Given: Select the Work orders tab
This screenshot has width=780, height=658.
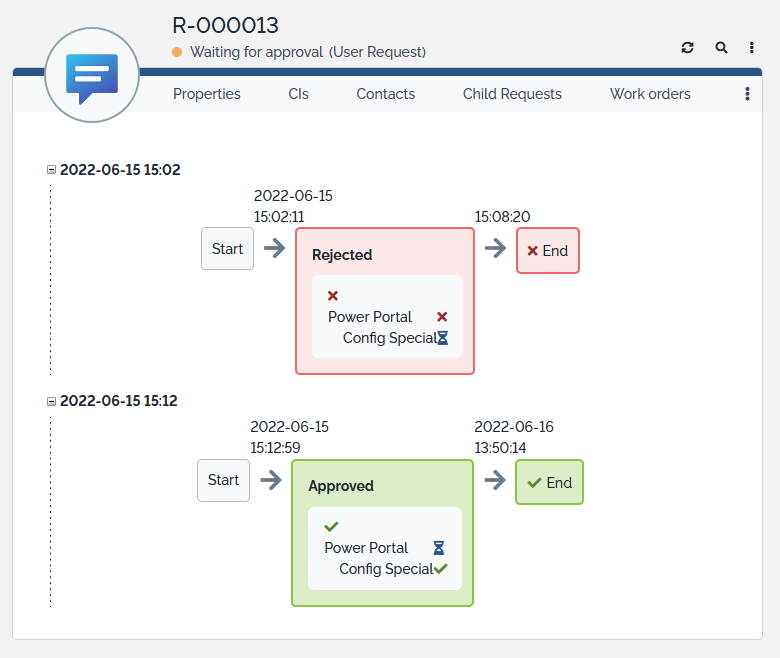Looking at the screenshot, I should tap(650, 94).
